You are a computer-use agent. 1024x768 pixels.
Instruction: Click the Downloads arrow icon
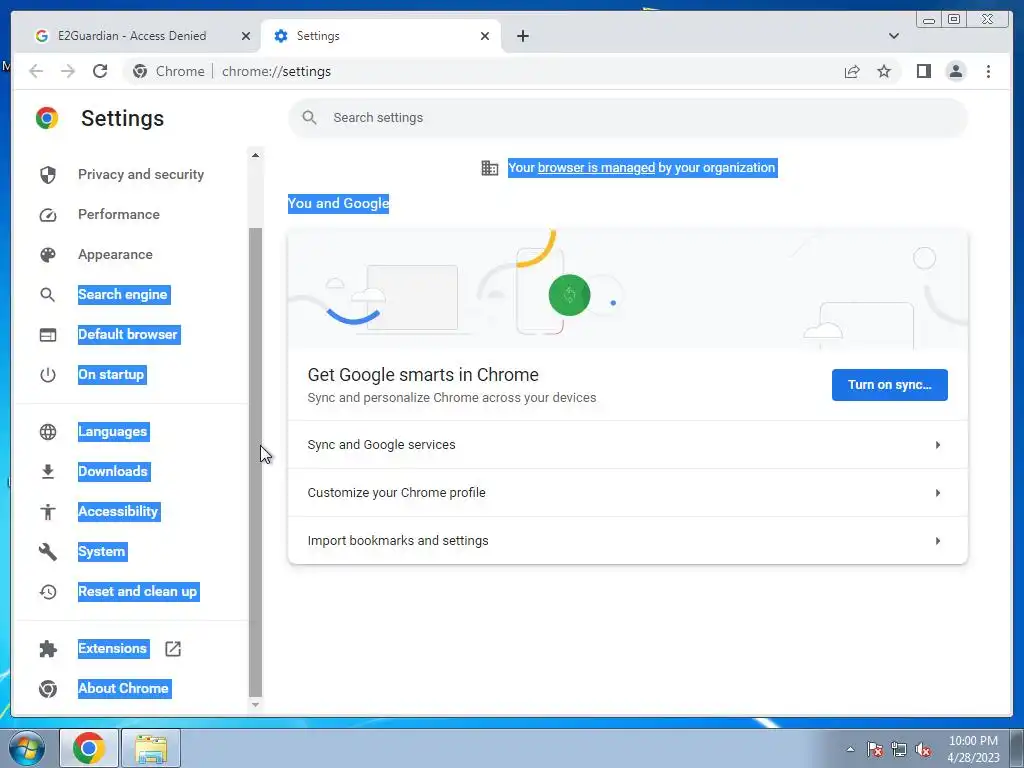pos(48,472)
